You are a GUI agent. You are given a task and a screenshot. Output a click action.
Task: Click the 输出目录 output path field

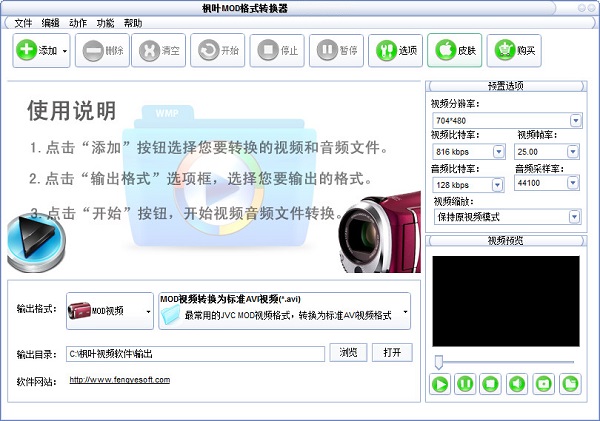pyautogui.click(x=195, y=354)
